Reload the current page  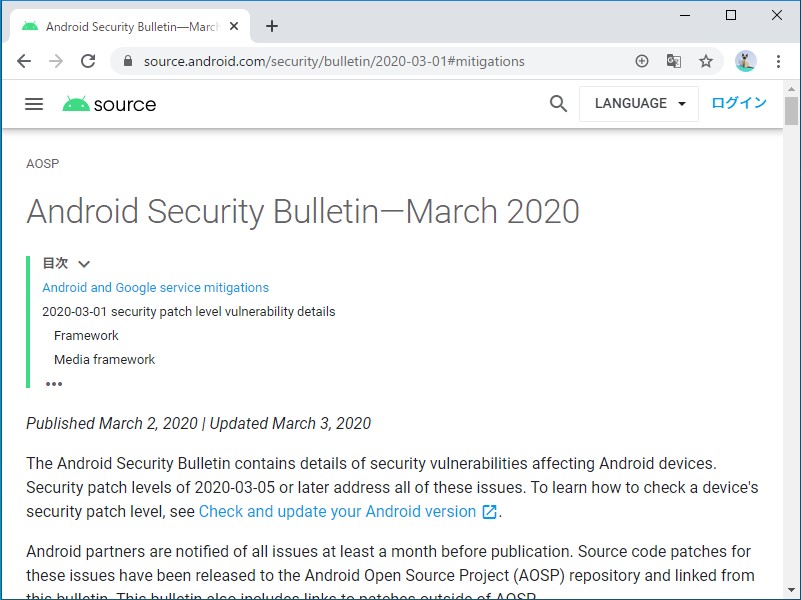[x=88, y=61]
